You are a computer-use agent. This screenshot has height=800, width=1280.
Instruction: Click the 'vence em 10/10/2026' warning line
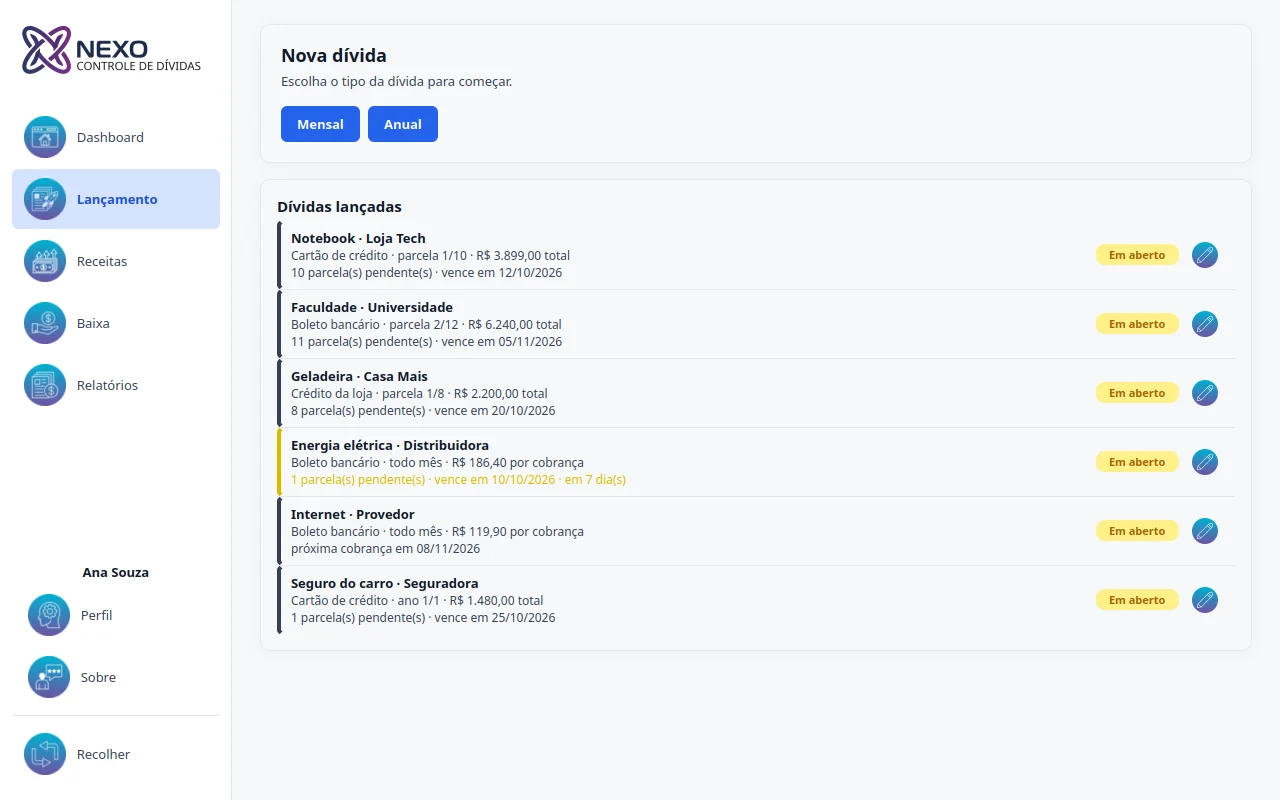point(458,480)
